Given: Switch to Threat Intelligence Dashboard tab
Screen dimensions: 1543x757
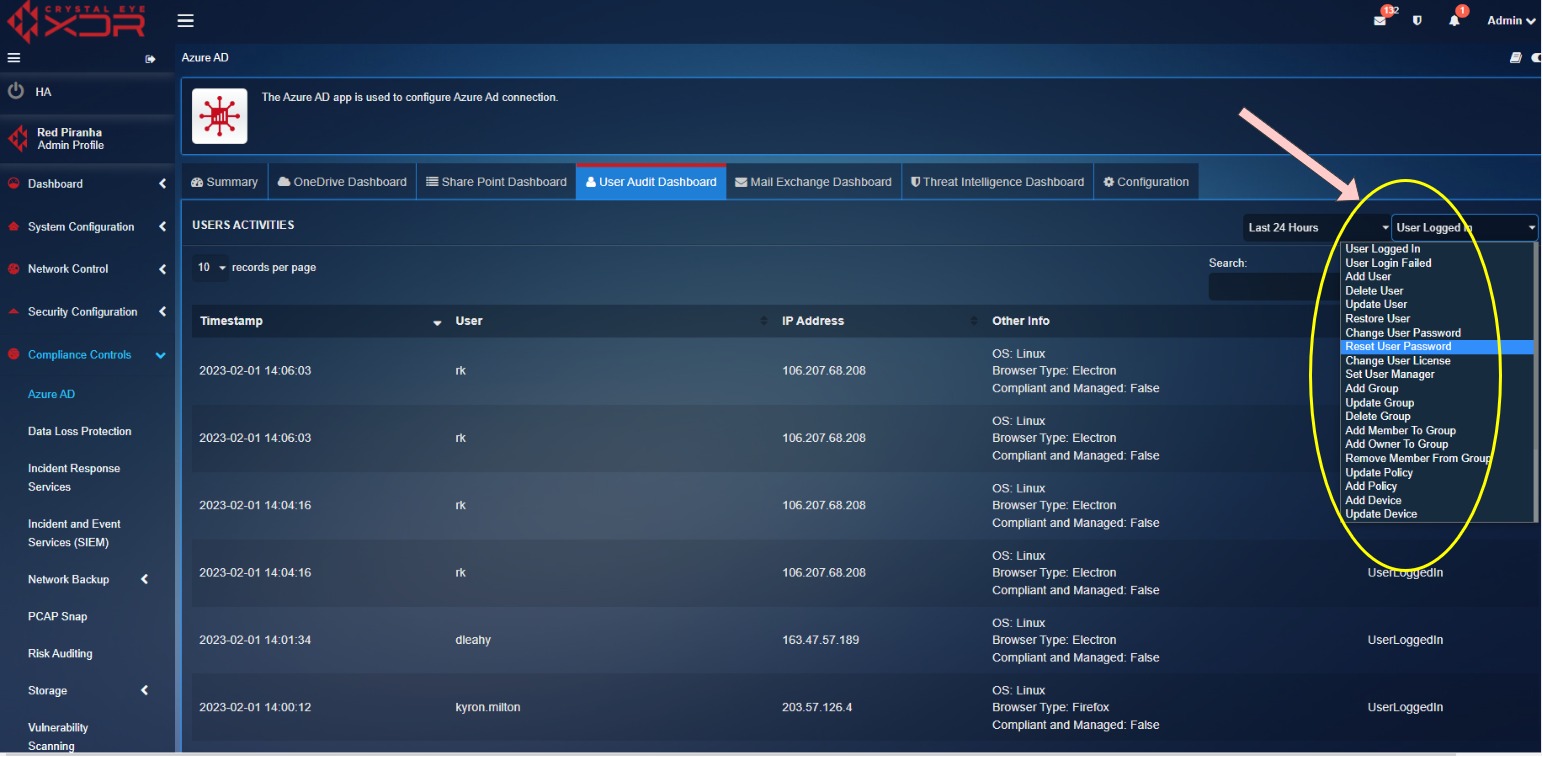Looking at the screenshot, I should pos(997,182).
